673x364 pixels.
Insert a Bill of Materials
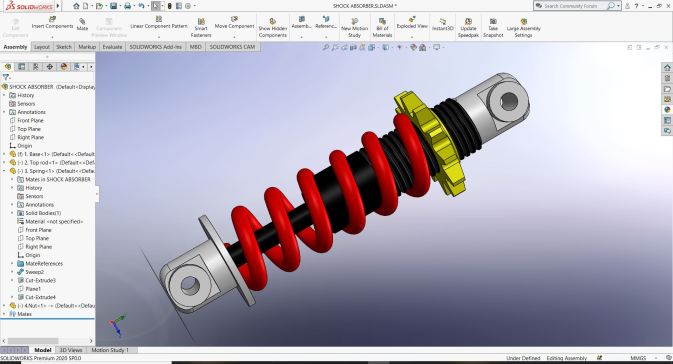382,28
